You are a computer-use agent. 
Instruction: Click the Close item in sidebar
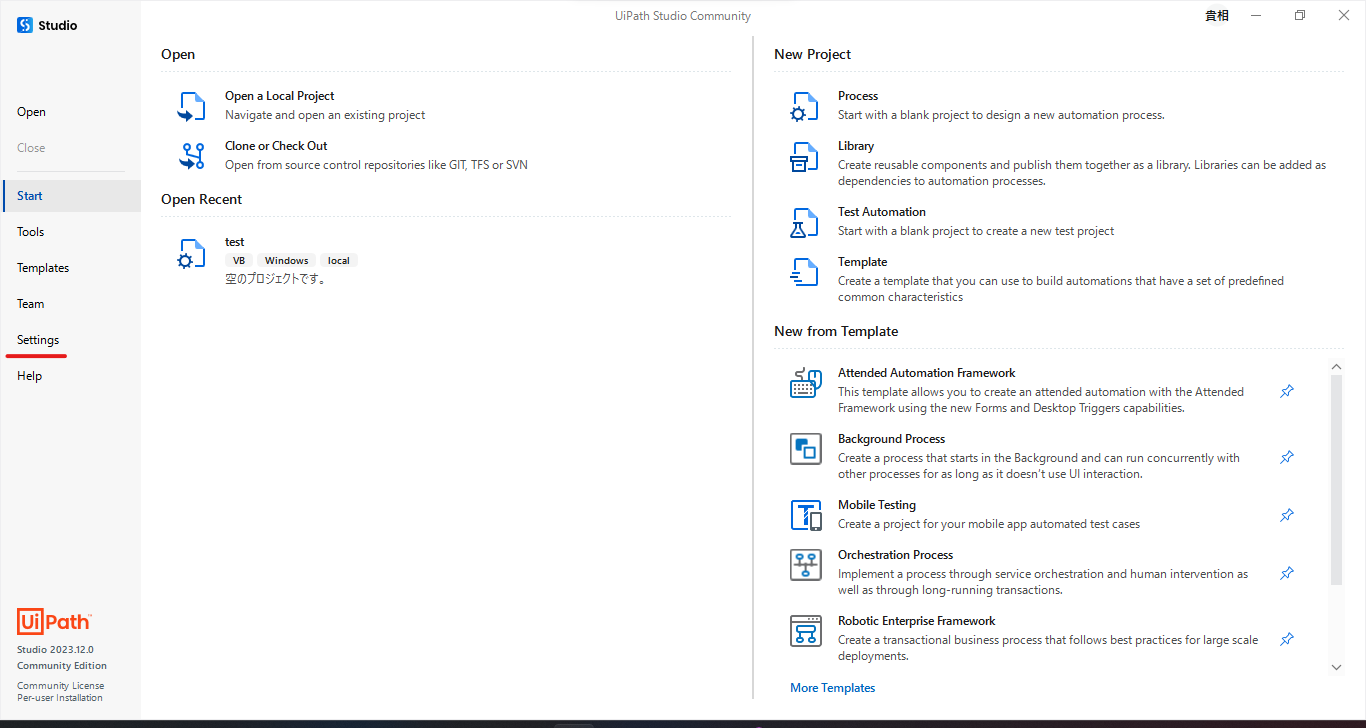pyautogui.click(x=31, y=148)
